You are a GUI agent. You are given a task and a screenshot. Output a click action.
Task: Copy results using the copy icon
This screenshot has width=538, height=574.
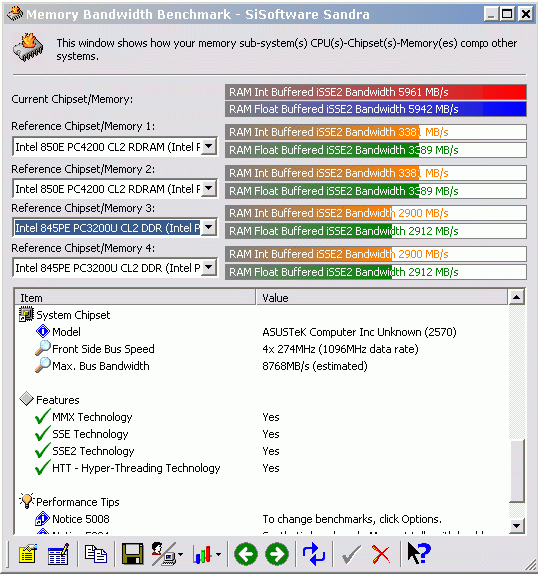[x=96, y=554]
